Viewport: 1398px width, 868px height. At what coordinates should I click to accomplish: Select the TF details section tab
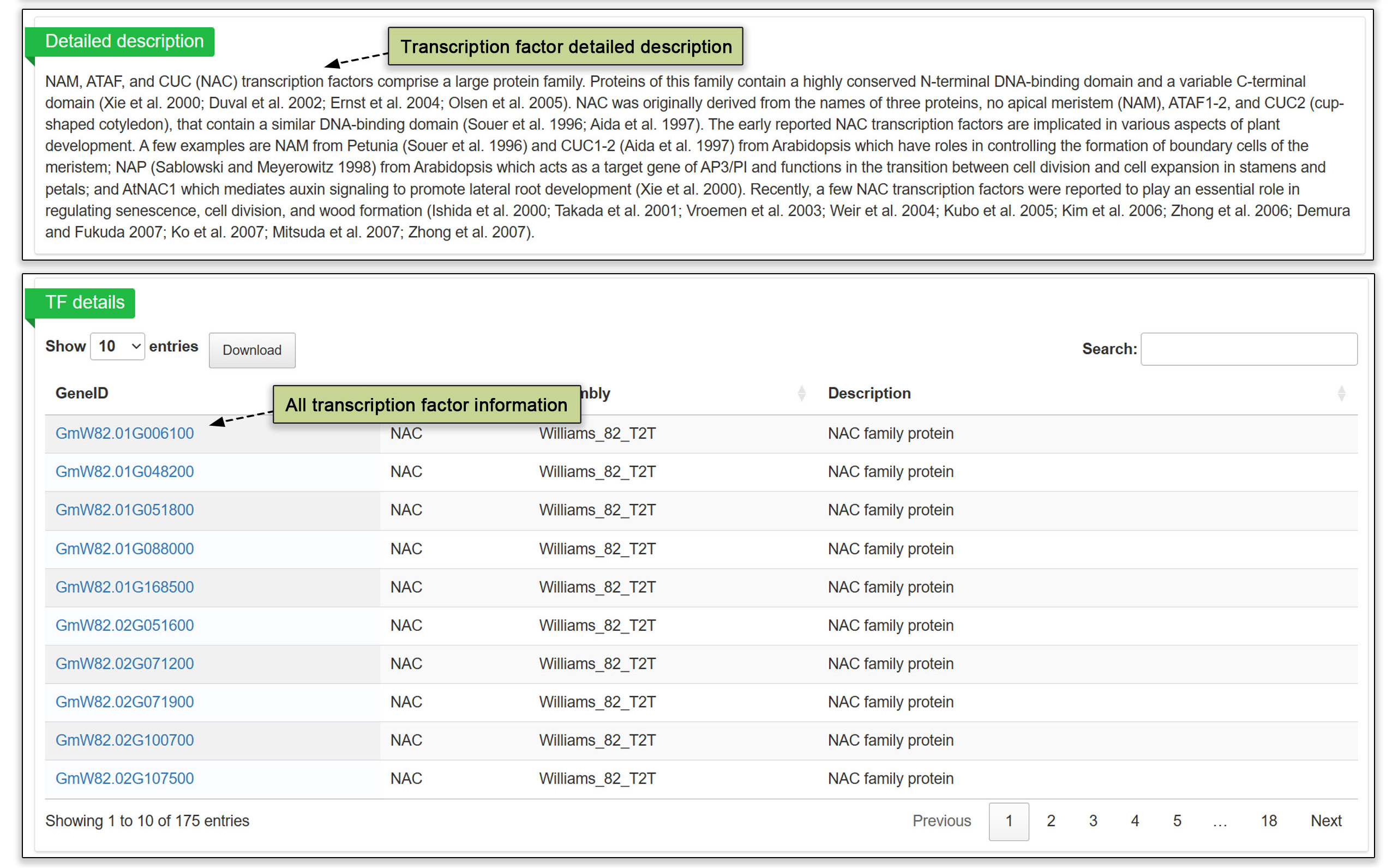pos(85,303)
